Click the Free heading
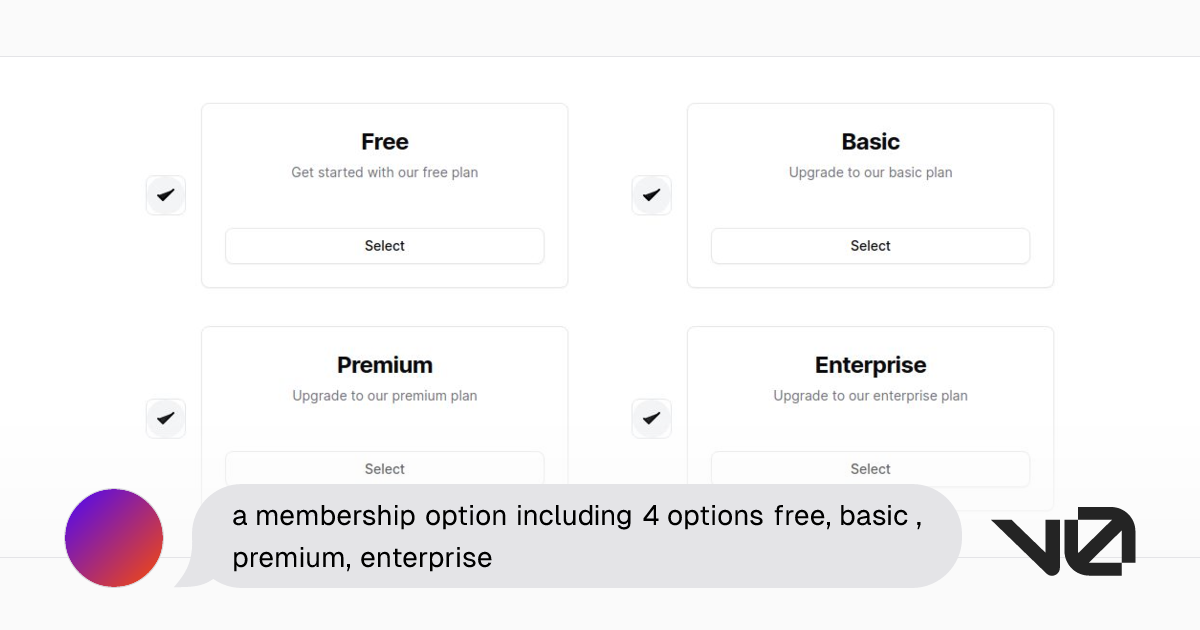Image resolution: width=1200 pixels, height=630 pixels. (384, 142)
